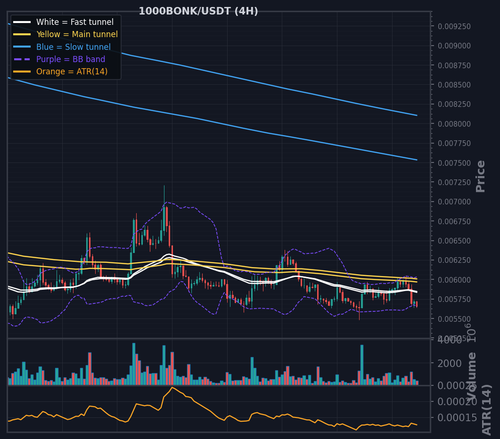The height and width of the screenshot is (439, 500).
Task: Click the right end of upper blue tunnel line
Action: pyautogui.click(x=417, y=115)
